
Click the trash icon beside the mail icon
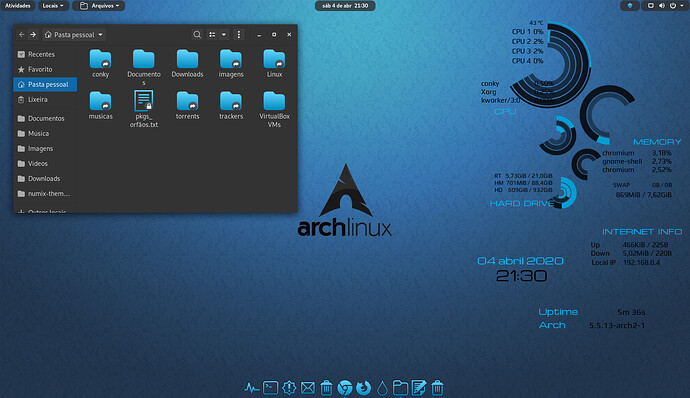(x=326, y=388)
